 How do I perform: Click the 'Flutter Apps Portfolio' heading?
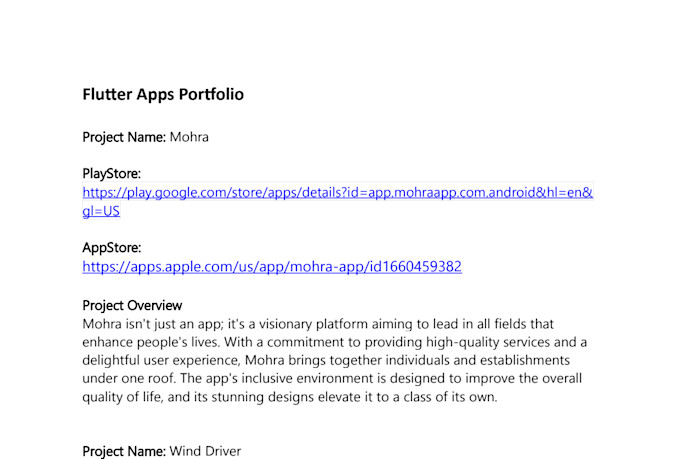tap(163, 94)
